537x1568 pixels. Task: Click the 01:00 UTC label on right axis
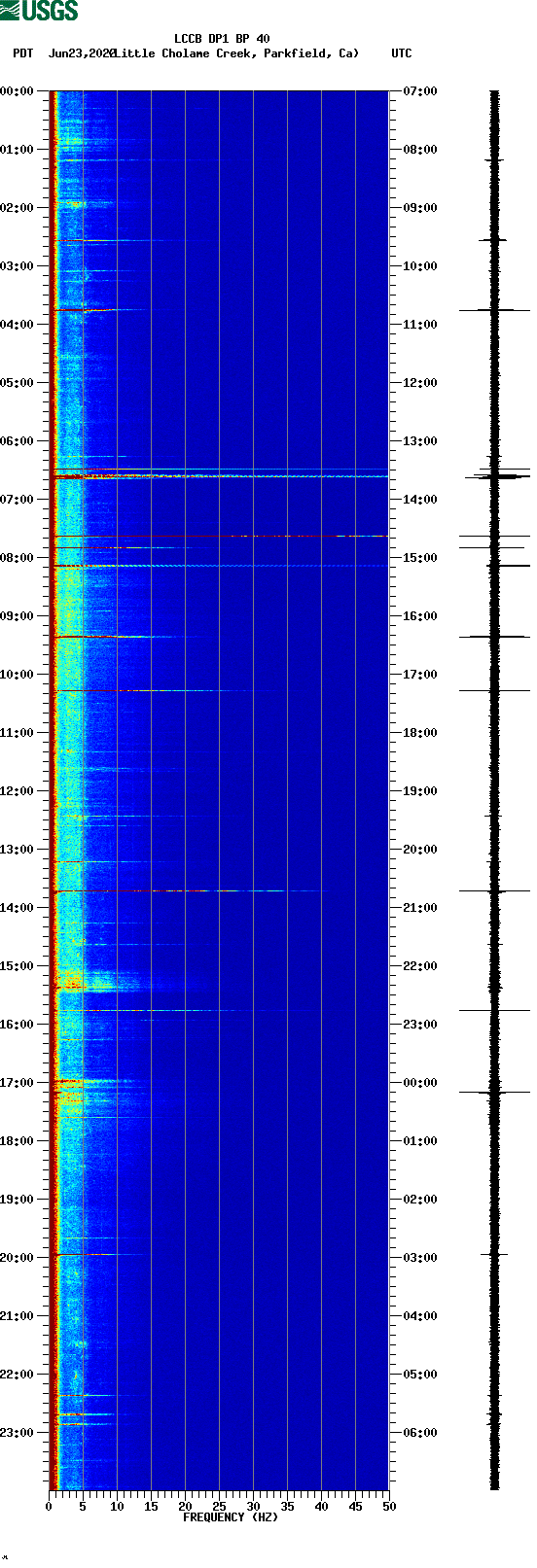420,1141
